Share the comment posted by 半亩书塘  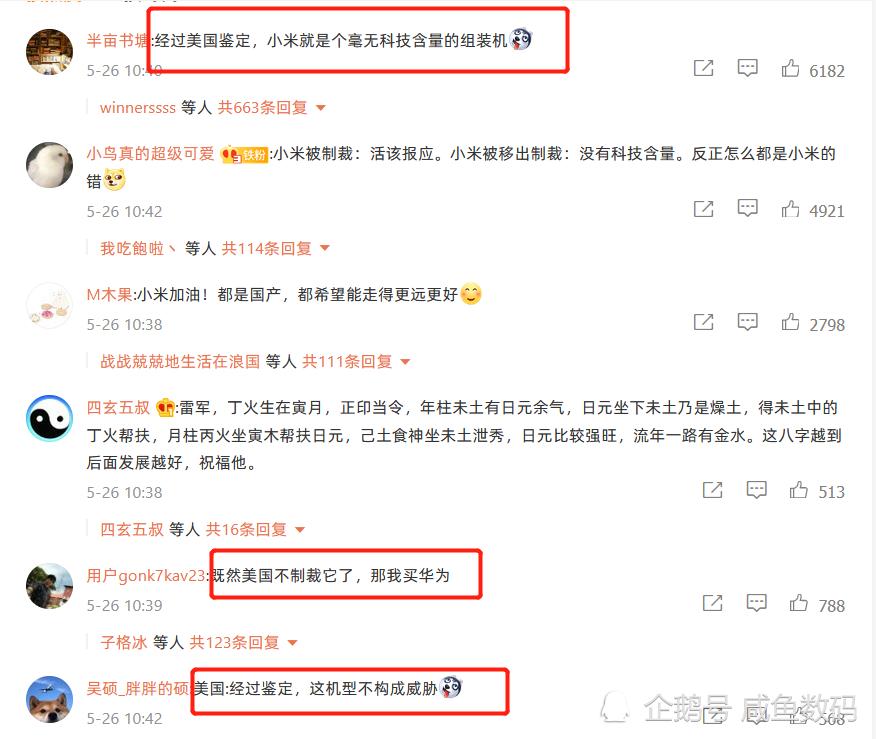point(703,69)
